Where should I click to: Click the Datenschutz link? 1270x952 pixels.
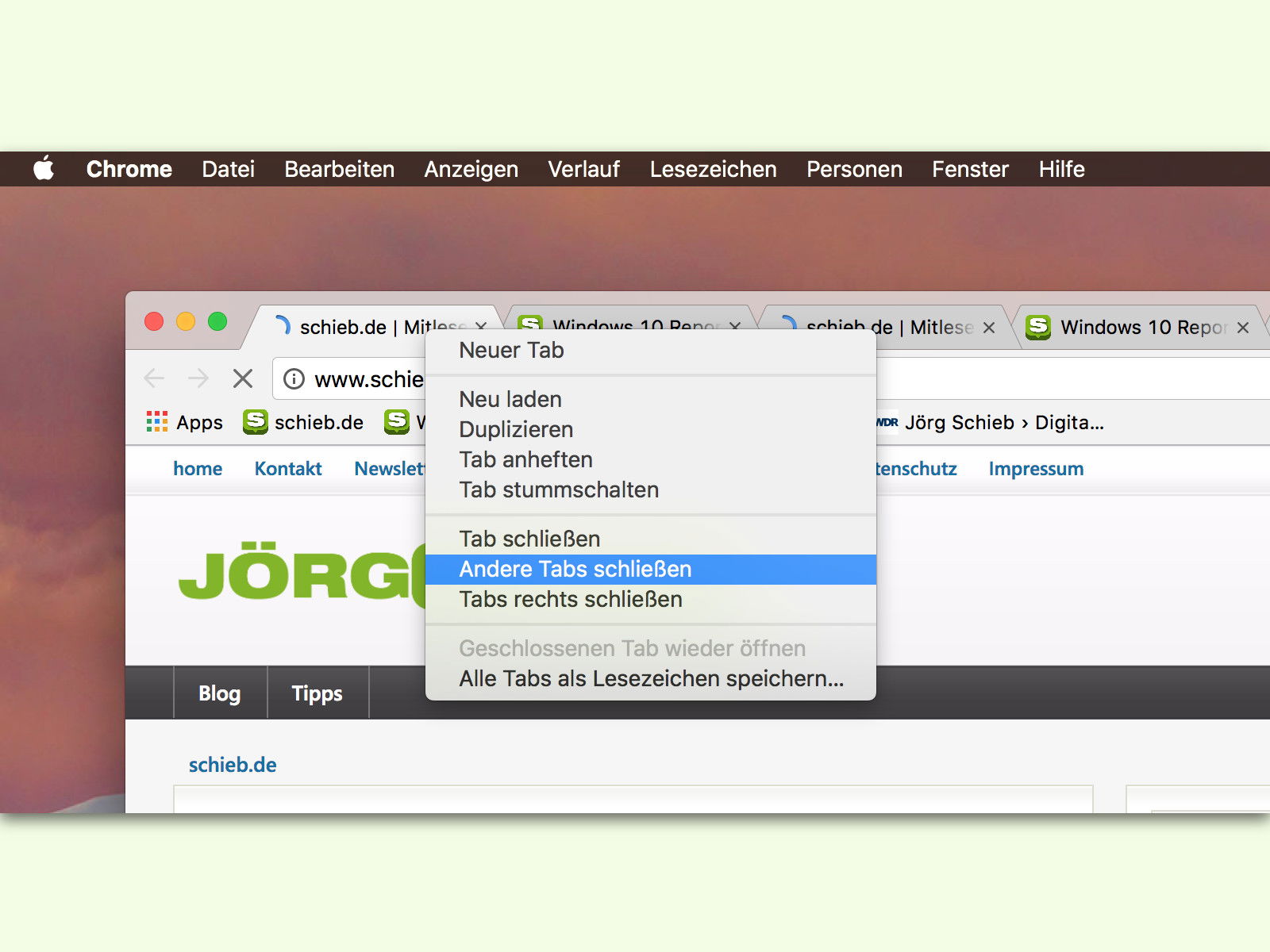tap(917, 469)
